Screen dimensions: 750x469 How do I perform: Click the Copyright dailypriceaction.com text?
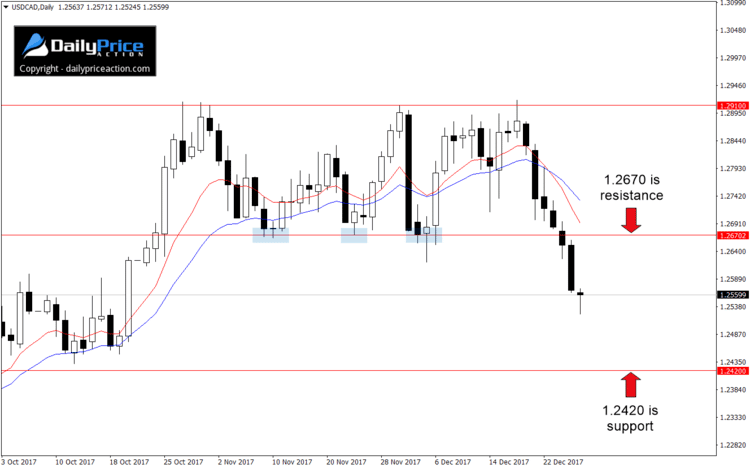[85, 69]
